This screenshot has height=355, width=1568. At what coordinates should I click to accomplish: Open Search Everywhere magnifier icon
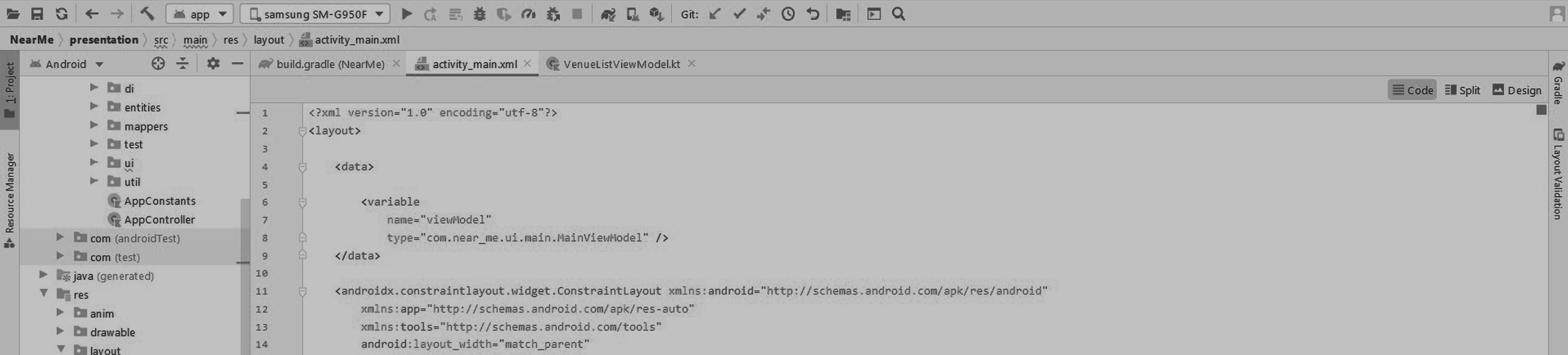tap(898, 14)
